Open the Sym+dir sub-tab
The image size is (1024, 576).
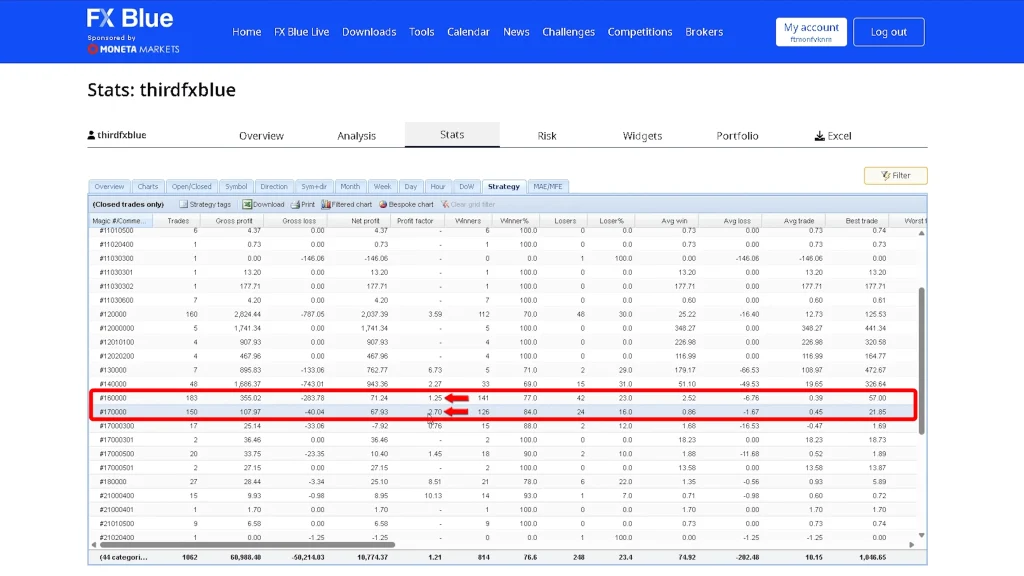(x=313, y=187)
